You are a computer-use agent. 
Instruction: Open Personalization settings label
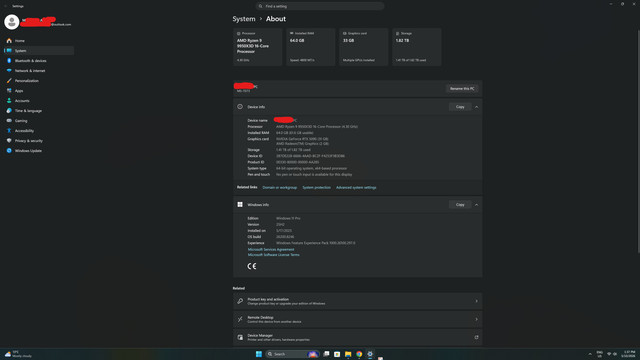27,81
